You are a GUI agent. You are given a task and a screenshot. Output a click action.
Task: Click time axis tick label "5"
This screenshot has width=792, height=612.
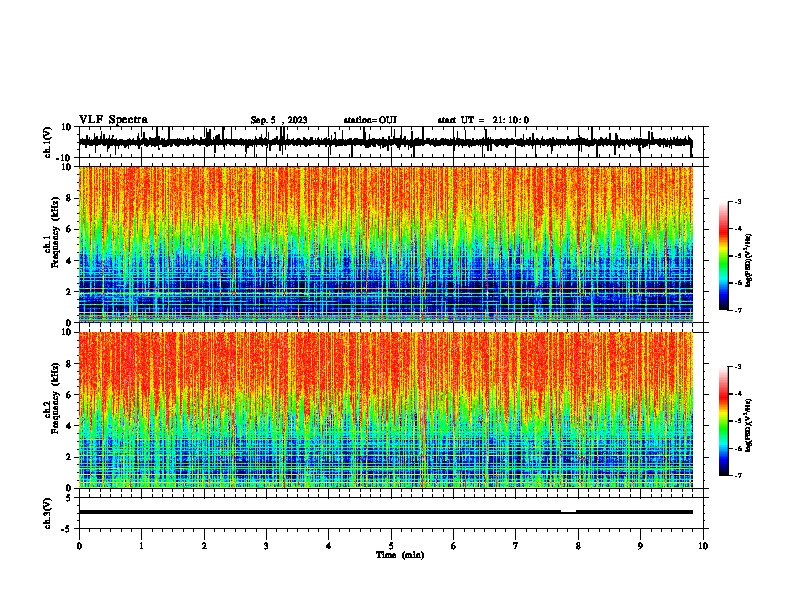tap(391, 546)
